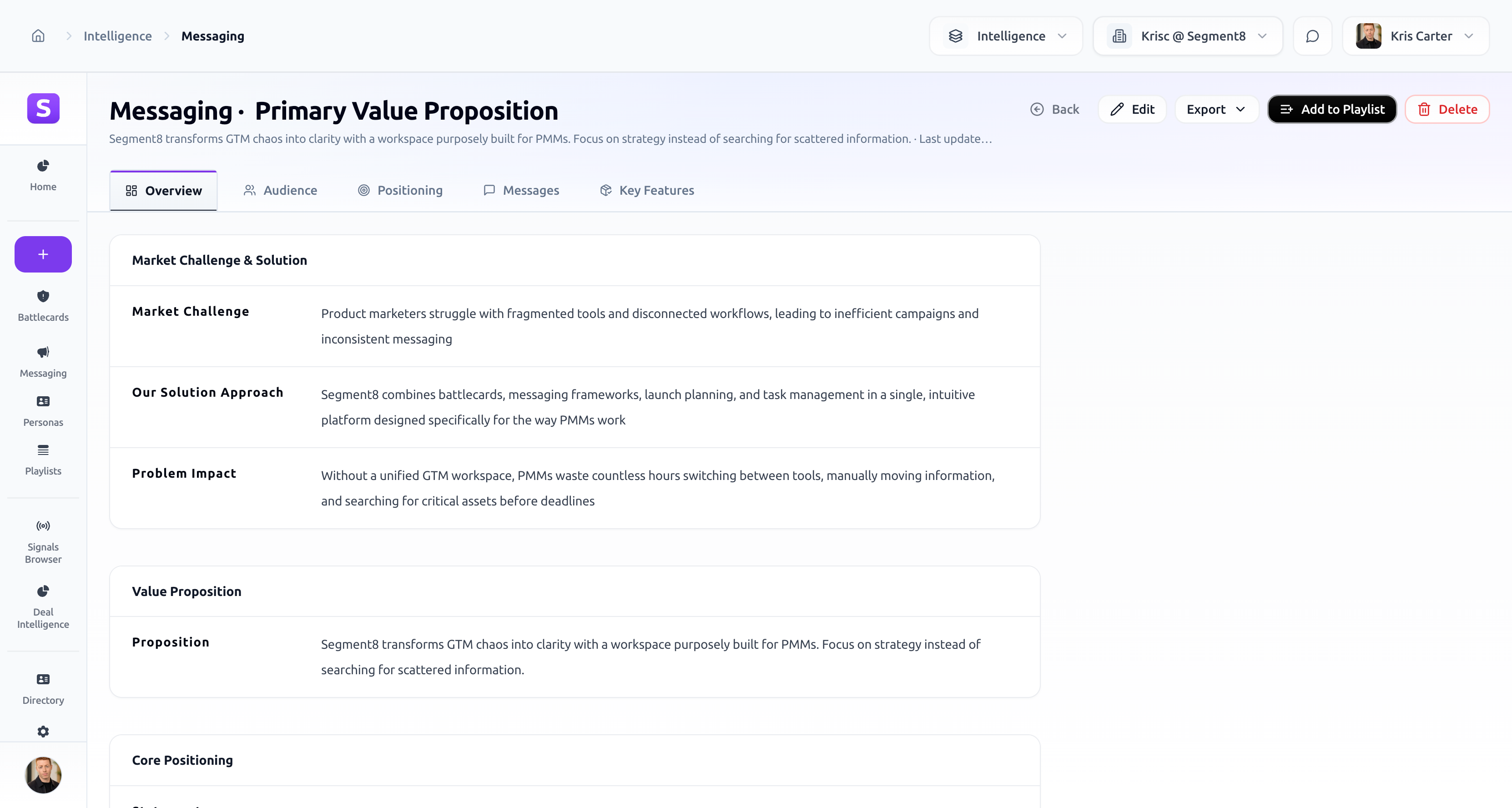1512x808 pixels.
Task: Switch to the Messages tab
Action: pyautogui.click(x=521, y=190)
